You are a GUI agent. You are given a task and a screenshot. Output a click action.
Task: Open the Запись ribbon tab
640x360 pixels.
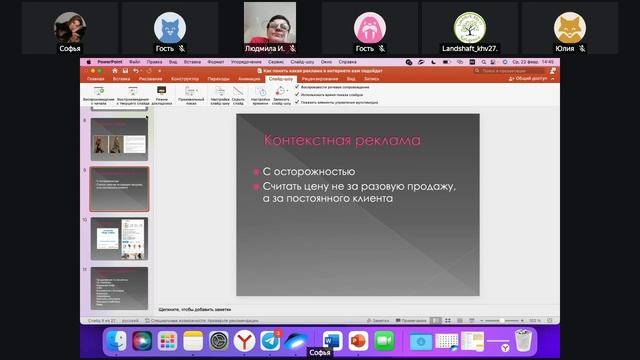(371, 79)
